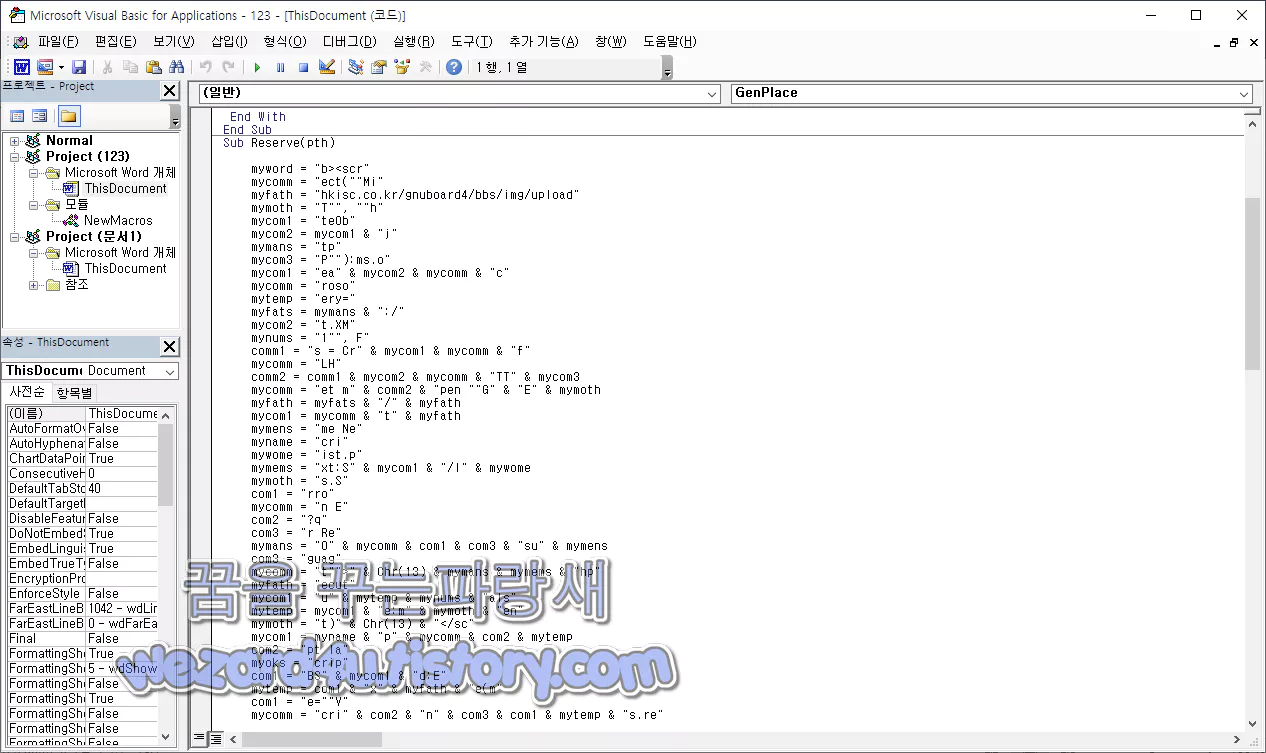
Task: Click the code window vertical scrollbar thumb
Action: [1253, 283]
